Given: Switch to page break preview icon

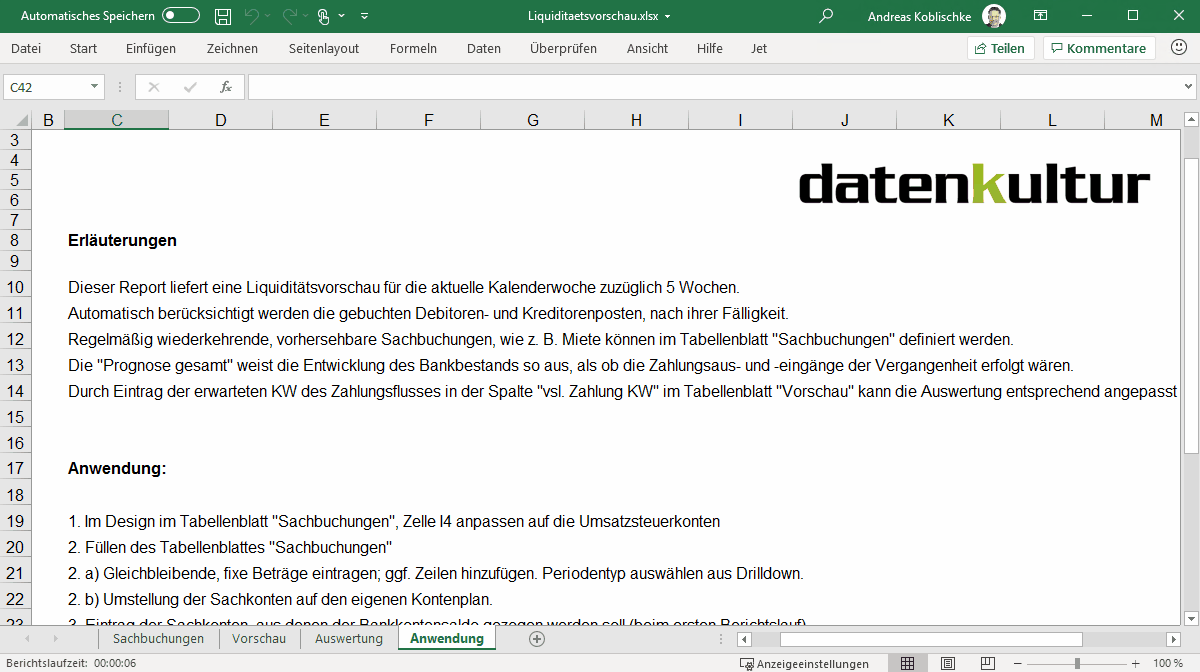Looking at the screenshot, I should point(986,663).
